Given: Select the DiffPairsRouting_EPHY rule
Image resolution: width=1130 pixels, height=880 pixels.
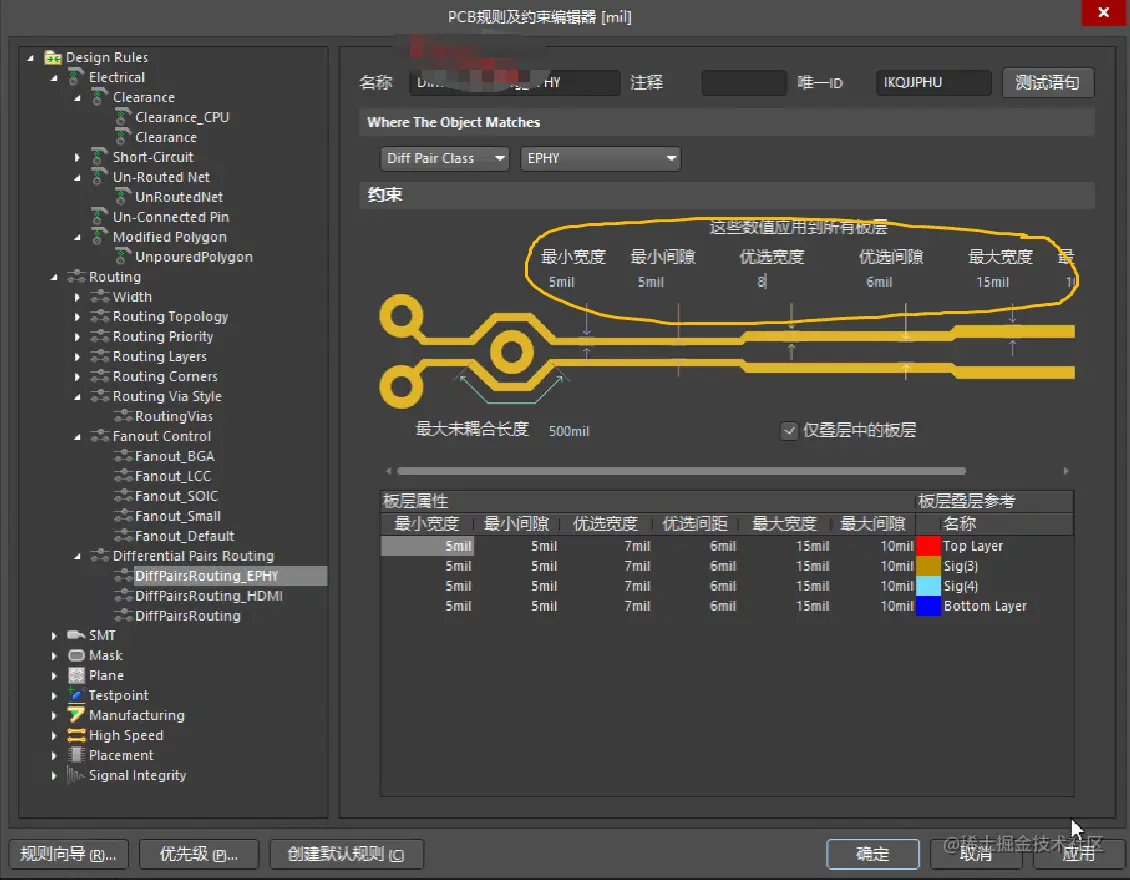Looking at the screenshot, I should [206, 576].
